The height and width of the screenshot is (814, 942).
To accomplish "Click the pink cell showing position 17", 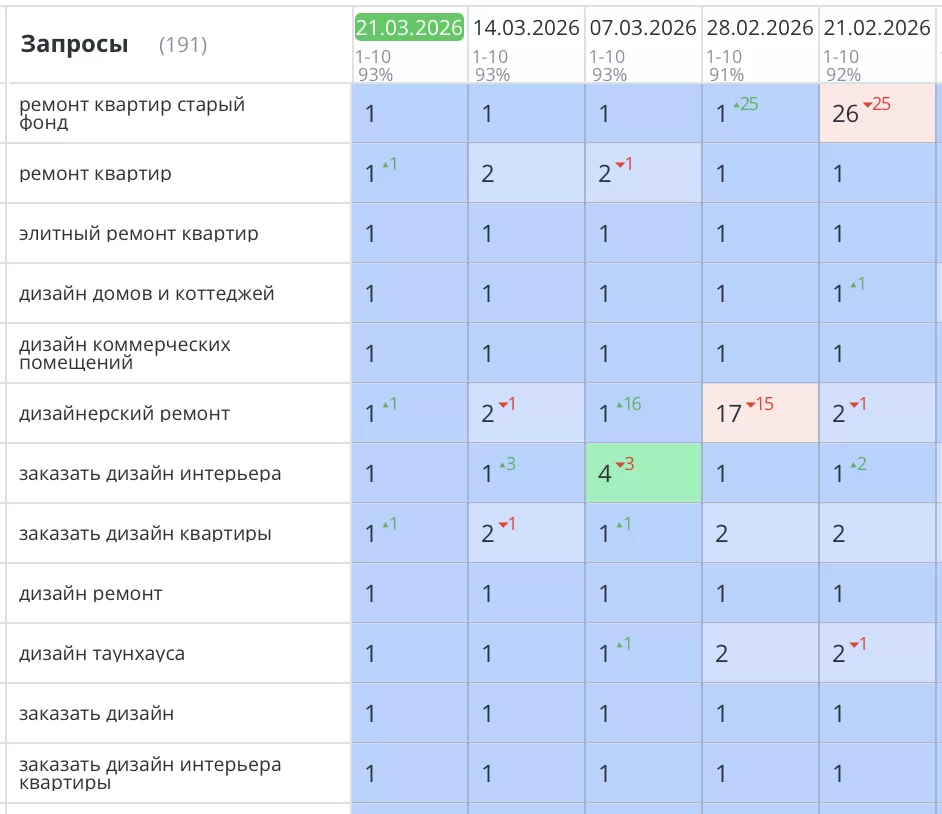I will pos(760,414).
